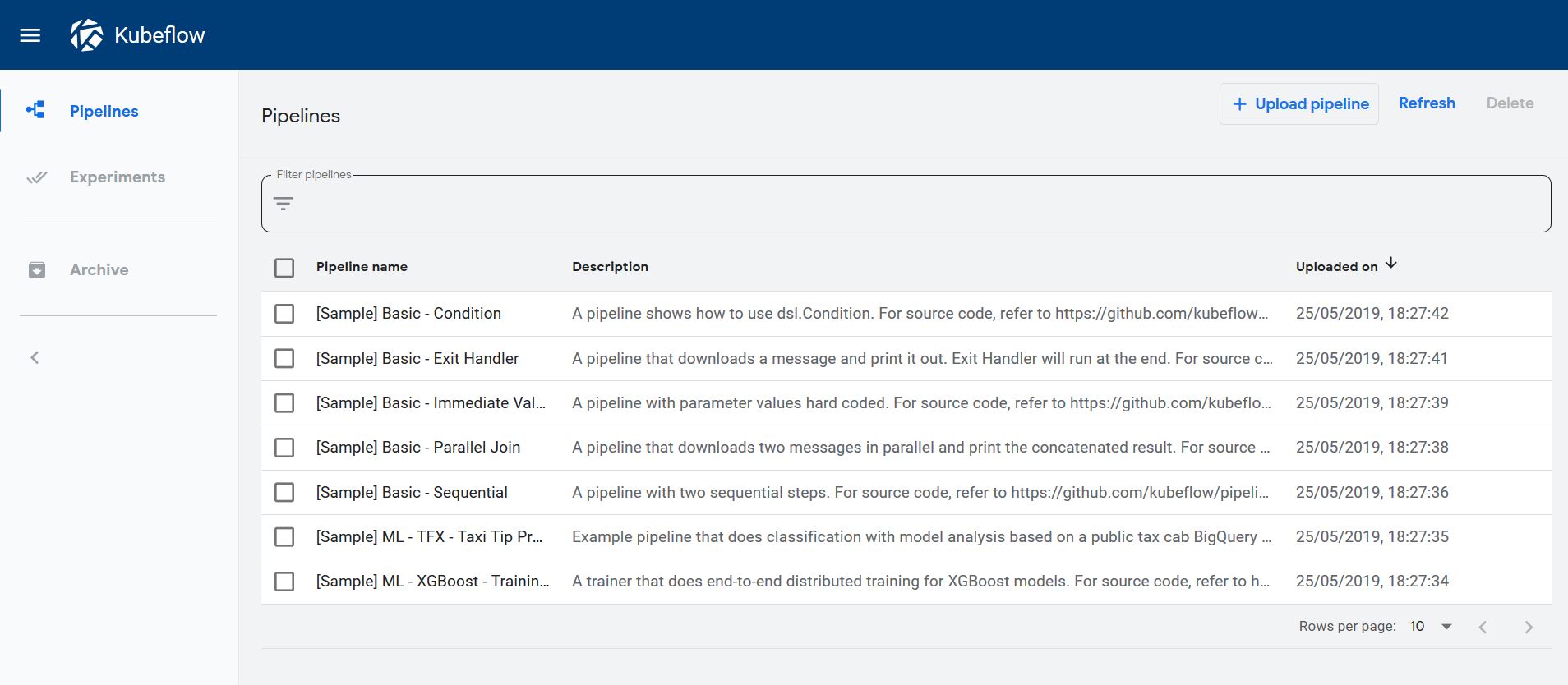Click the date 25/05/2019, 18:27:41
Screen dimensions: 1568x685
1372,359
